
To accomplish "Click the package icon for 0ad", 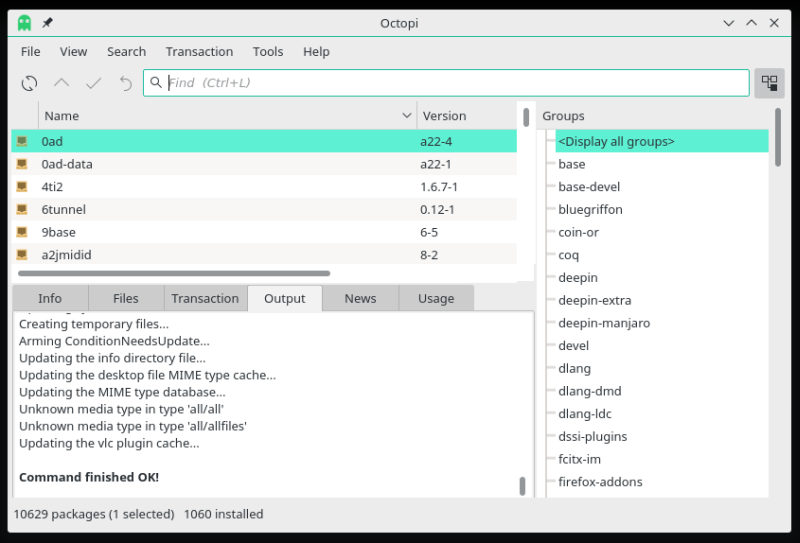I will point(21,141).
